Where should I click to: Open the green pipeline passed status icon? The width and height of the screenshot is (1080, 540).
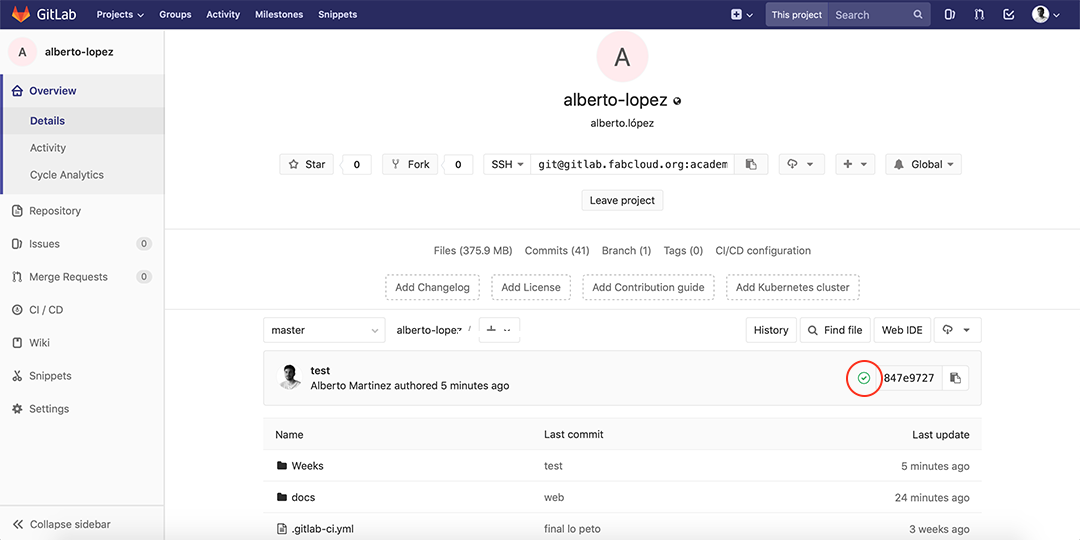[864, 378]
